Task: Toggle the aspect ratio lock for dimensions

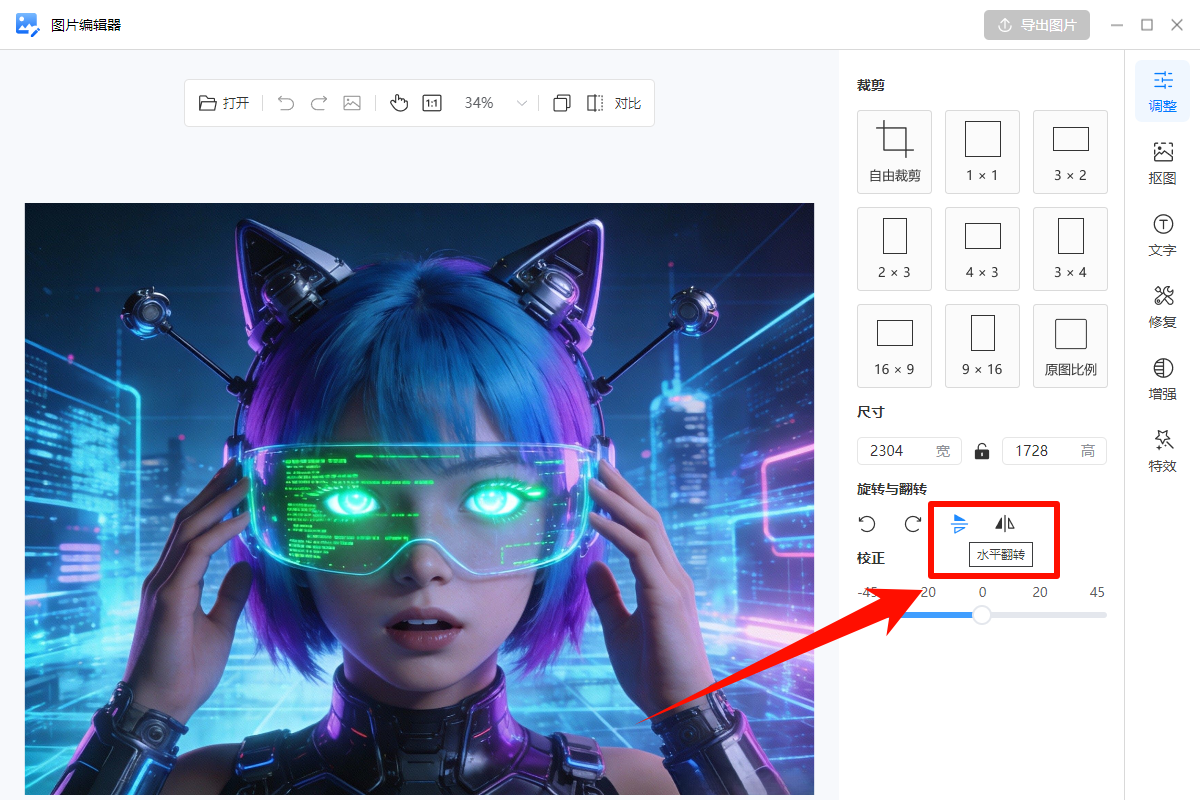Action: (981, 451)
